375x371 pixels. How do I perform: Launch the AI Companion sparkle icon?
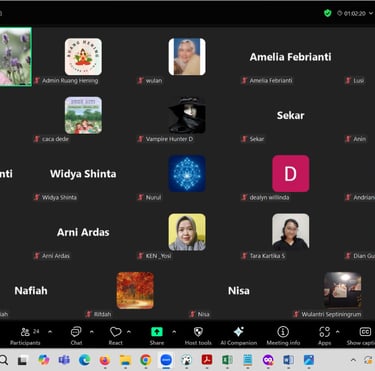coord(239,336)
